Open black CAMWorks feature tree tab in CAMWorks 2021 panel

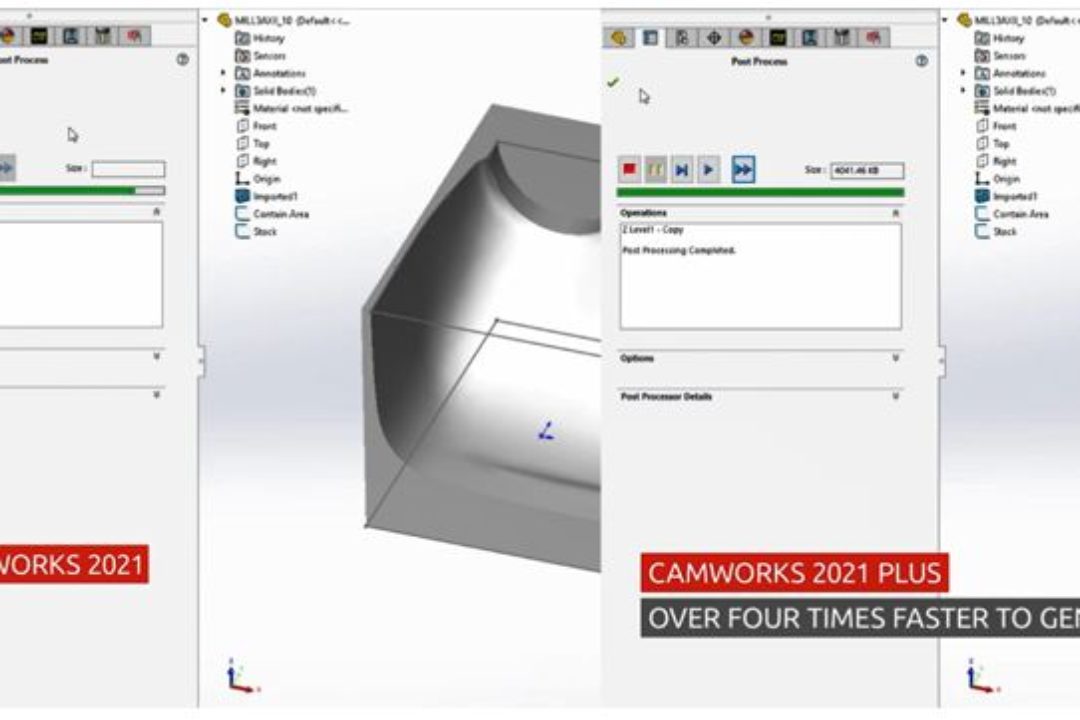pyautogui.click(x=39, y=36)
